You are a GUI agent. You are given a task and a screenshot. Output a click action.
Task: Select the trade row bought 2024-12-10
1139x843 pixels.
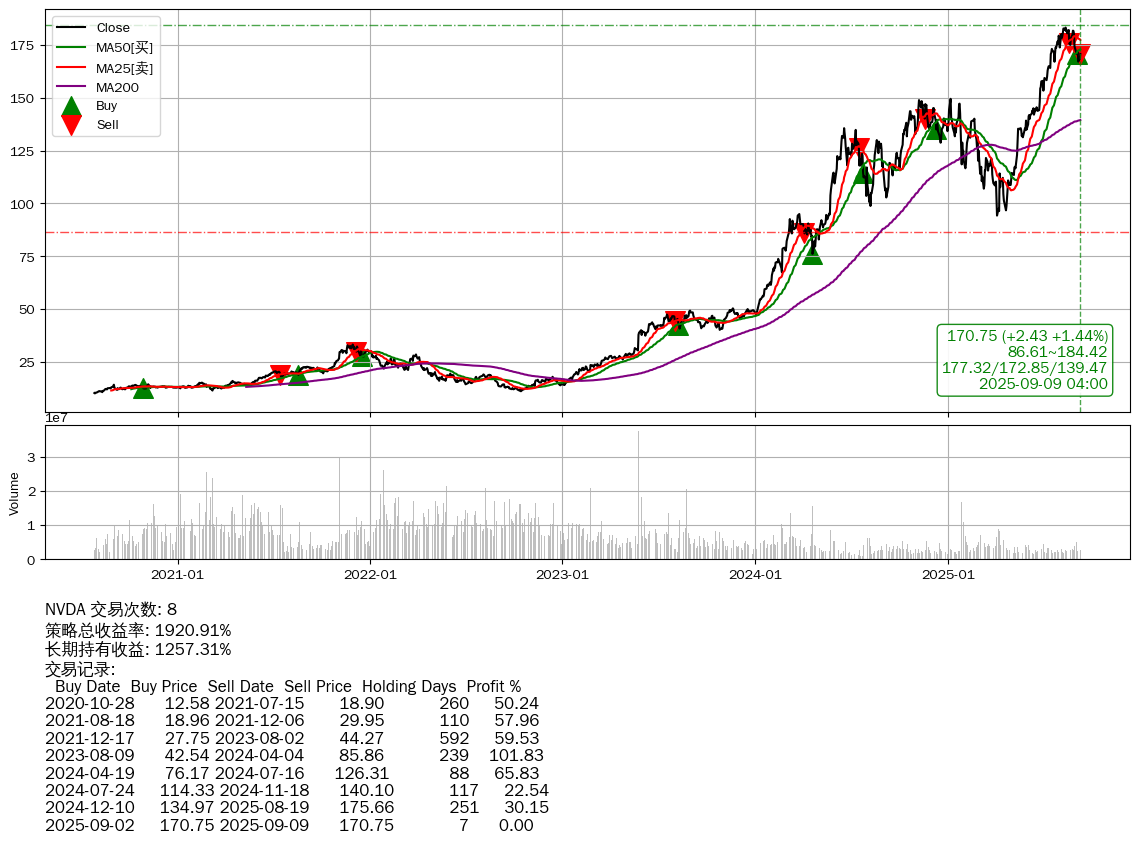(x=296, y=808)
